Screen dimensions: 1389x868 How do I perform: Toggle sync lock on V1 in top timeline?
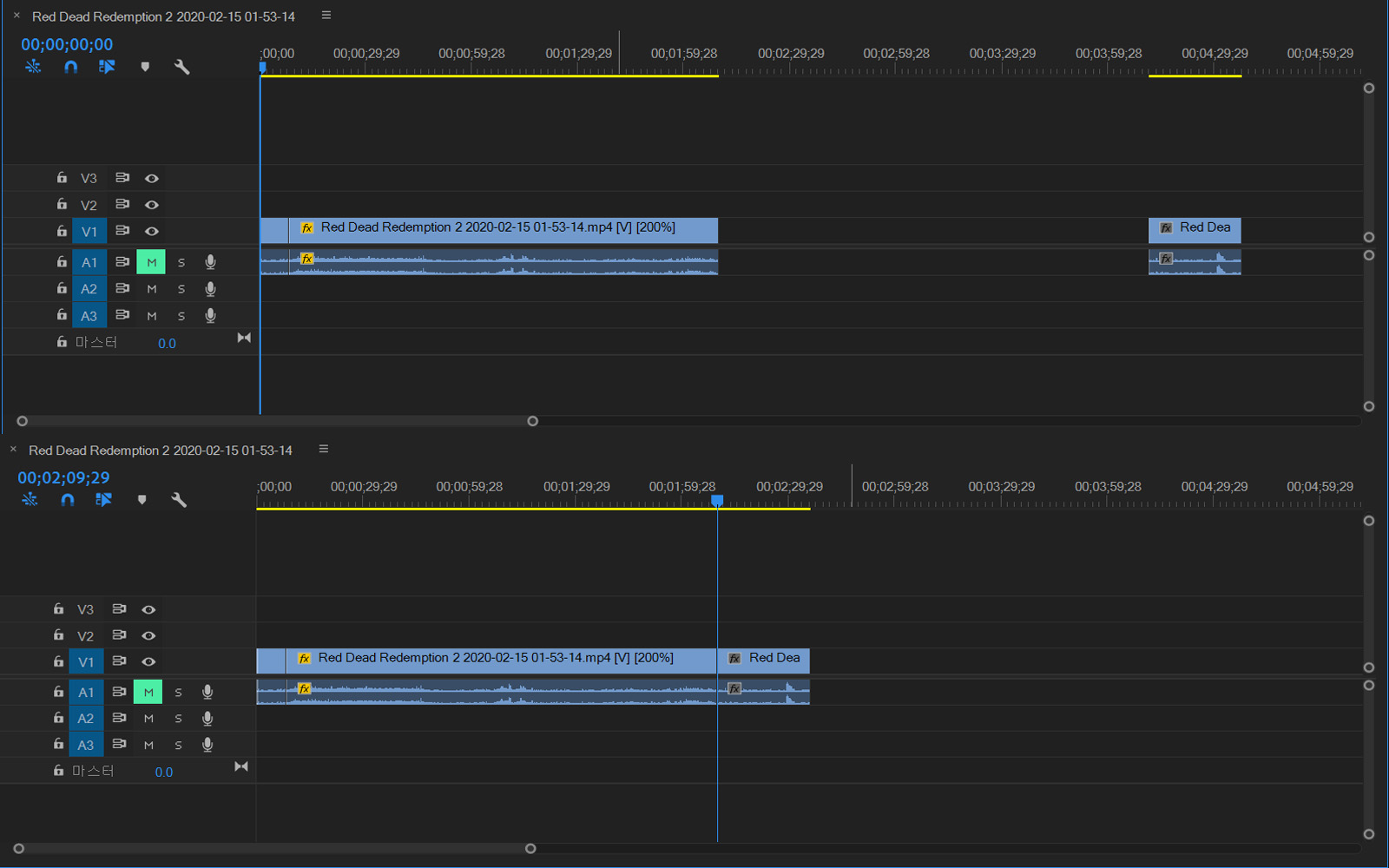[x=122, y=231]
